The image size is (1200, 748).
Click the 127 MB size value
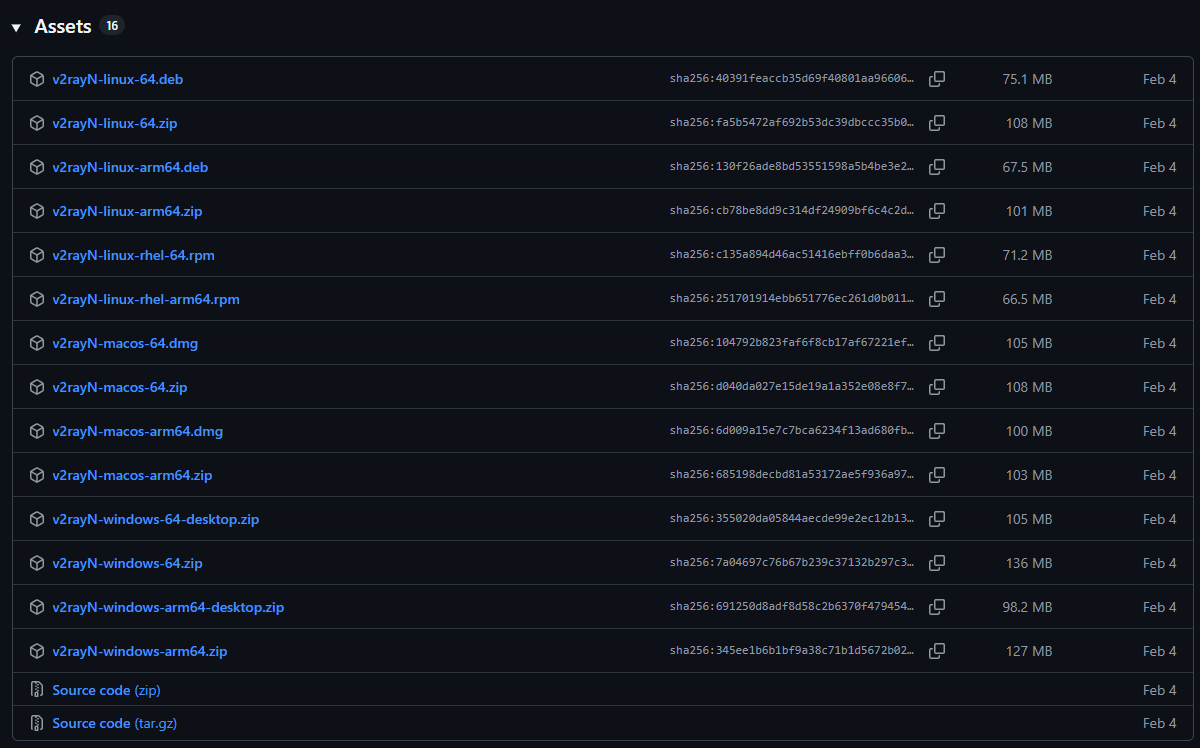point(1029,651)
